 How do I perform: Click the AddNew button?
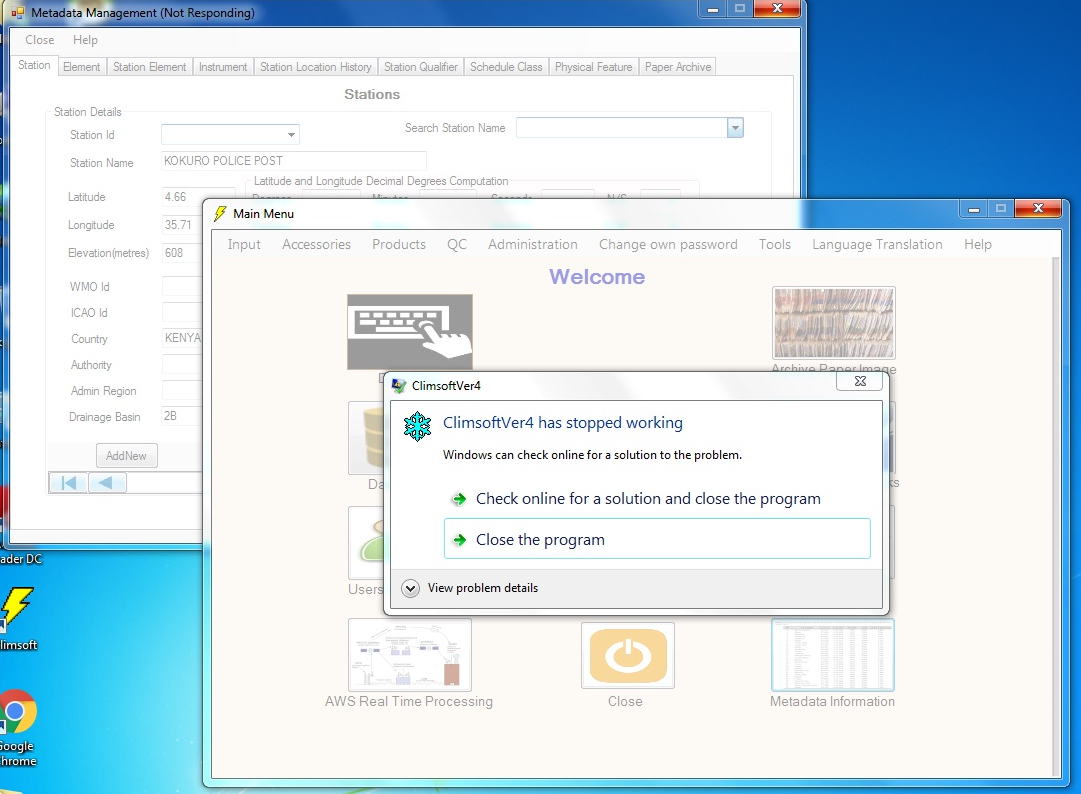[126, 455]
